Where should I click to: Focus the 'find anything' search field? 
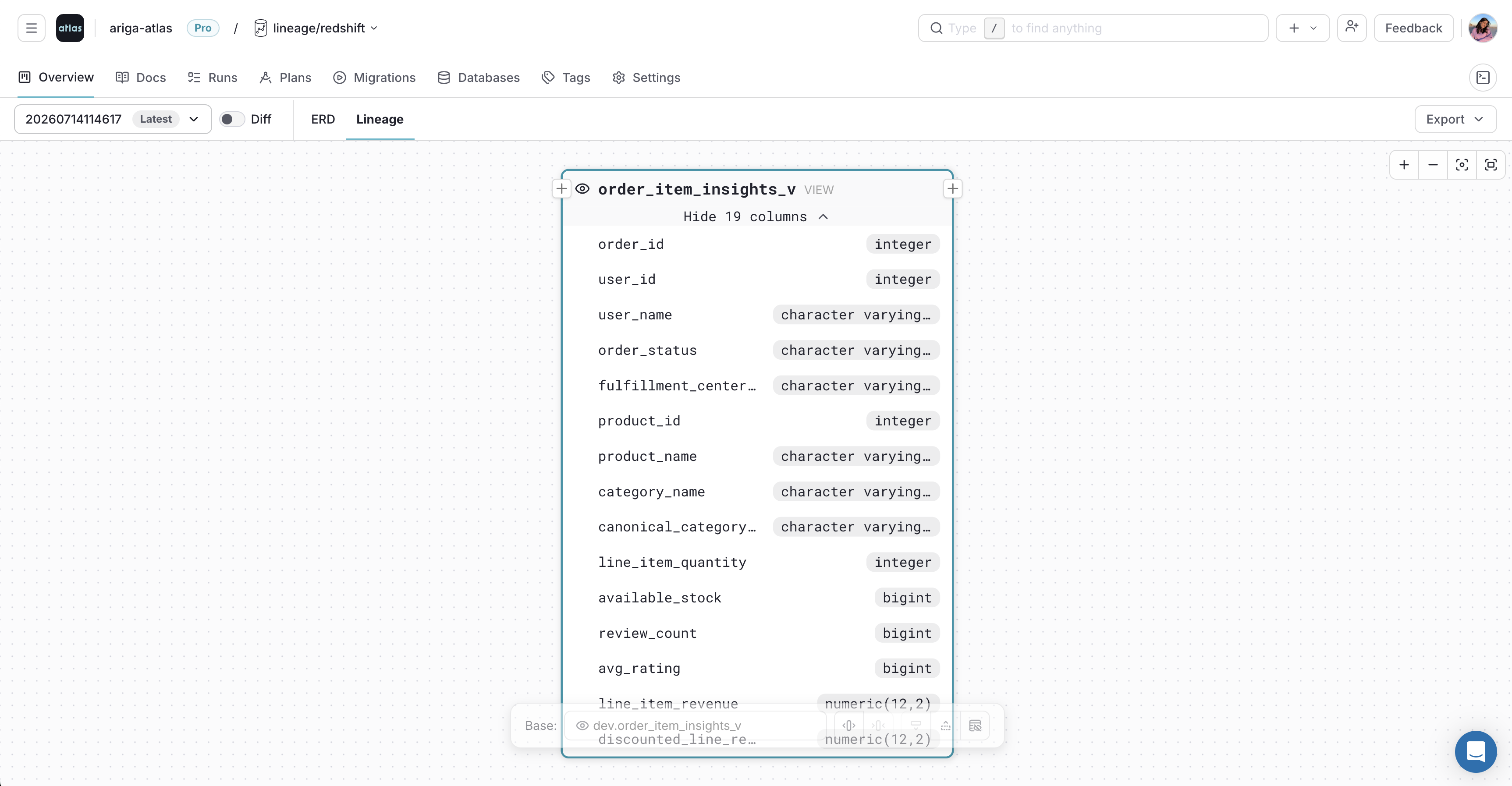[1093, 28]
